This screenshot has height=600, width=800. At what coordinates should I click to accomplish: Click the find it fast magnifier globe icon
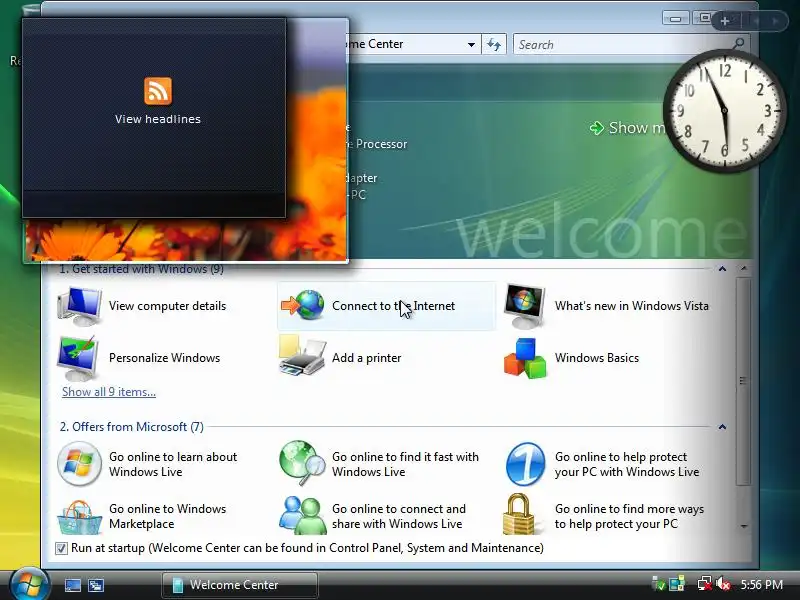[302, 463]
